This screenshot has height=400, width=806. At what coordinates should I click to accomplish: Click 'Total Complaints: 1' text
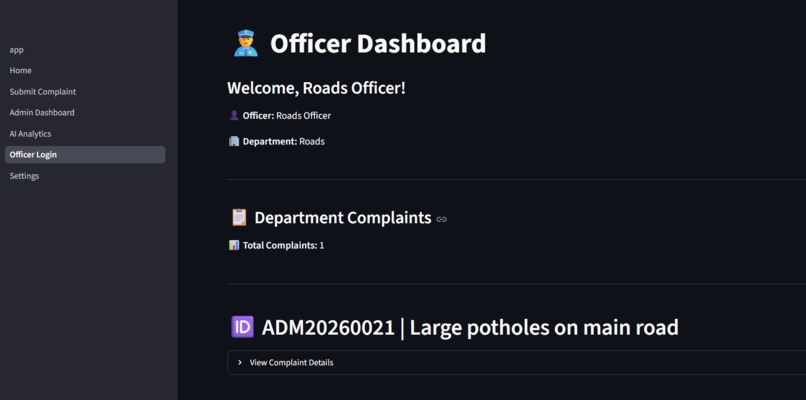pyautogui.click(x=283, y=245)
